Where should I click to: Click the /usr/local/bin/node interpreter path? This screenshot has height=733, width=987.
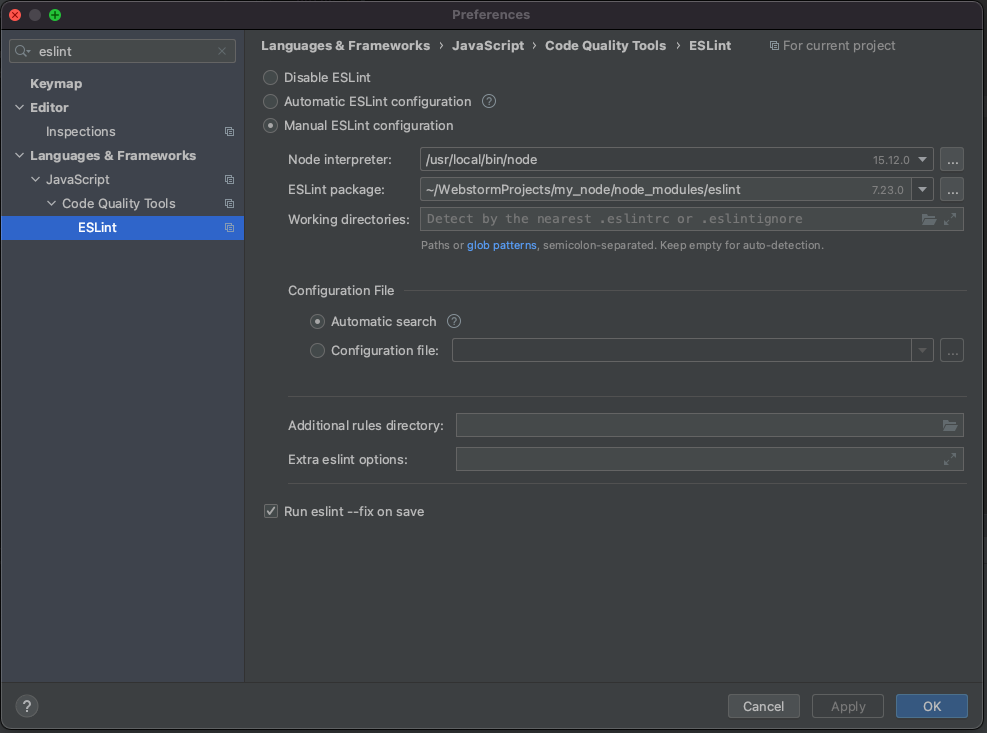pos(482,159)
